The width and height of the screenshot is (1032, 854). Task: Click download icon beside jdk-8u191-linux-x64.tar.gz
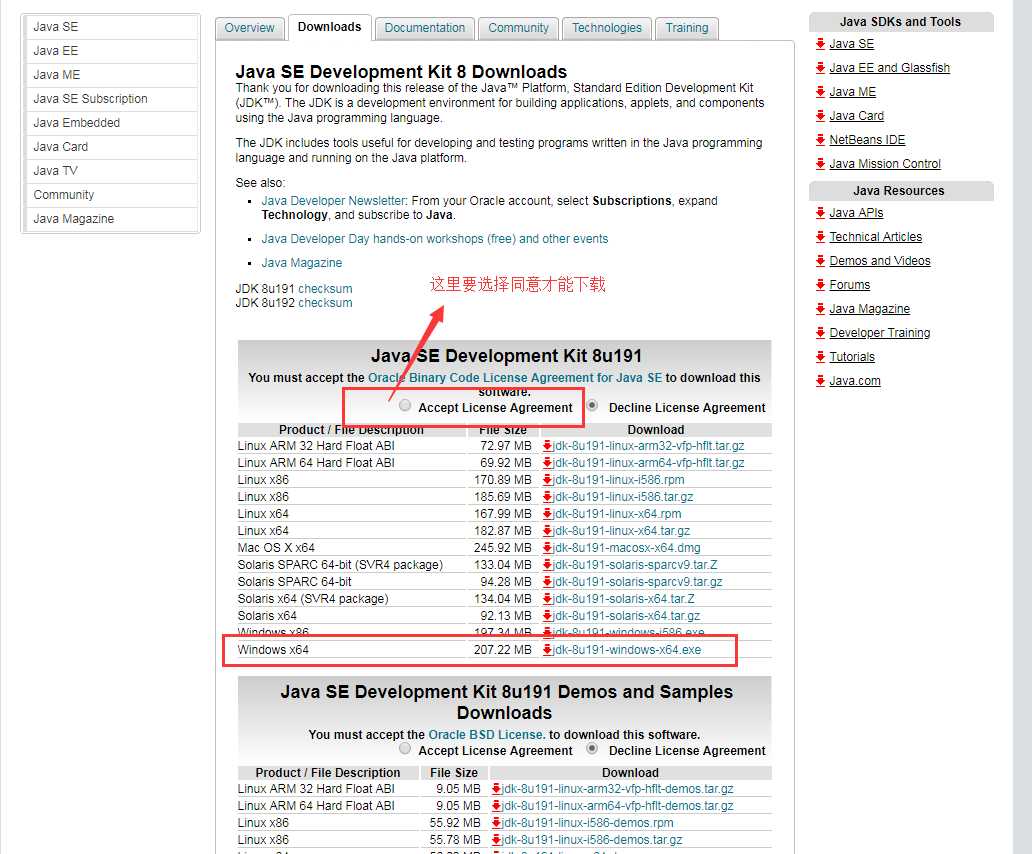click(547, 531)
